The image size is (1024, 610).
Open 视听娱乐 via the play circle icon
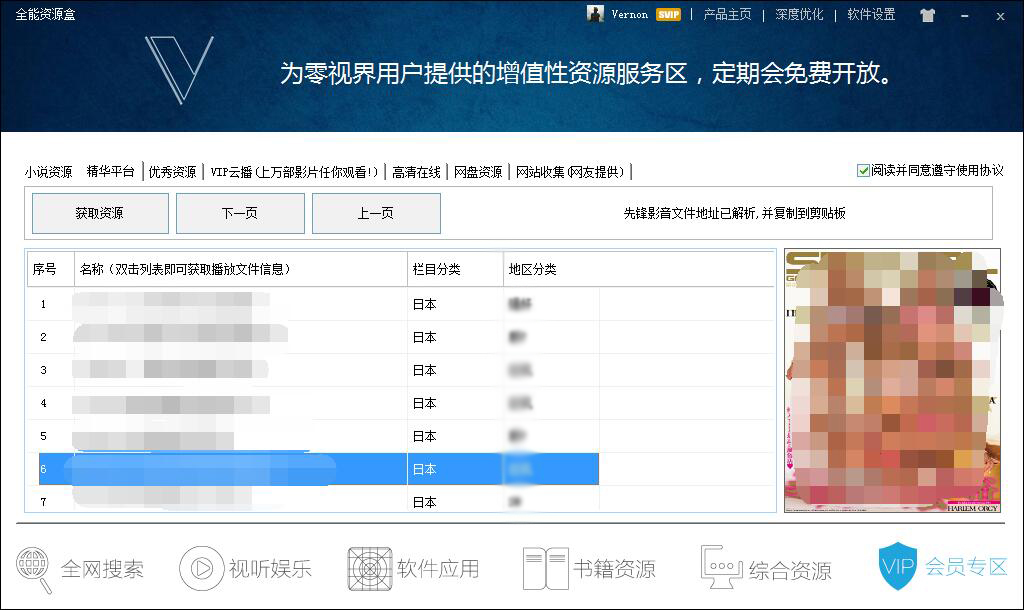click(201, 568)
